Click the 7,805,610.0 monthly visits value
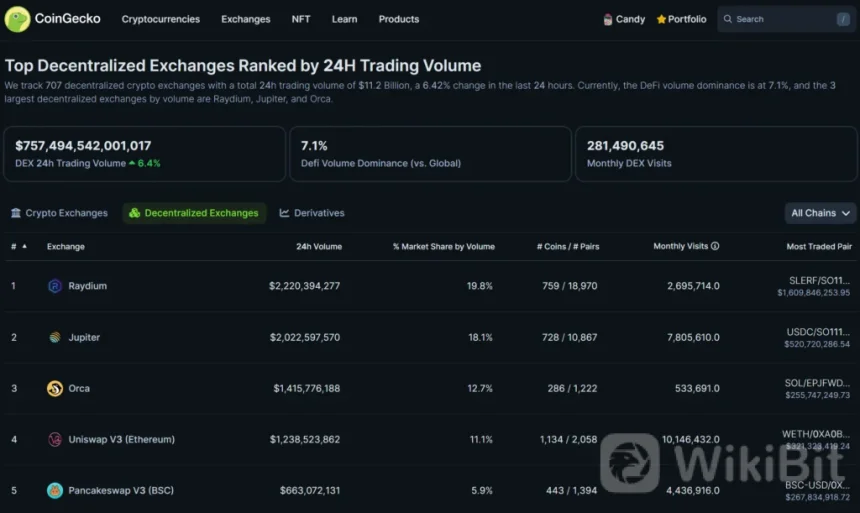 click(693, 337)
